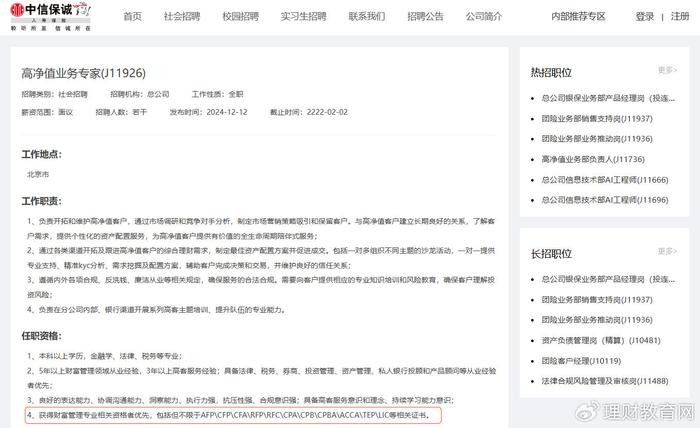Click the 招聘类别: 社会招聘 text

coord(54,94)
